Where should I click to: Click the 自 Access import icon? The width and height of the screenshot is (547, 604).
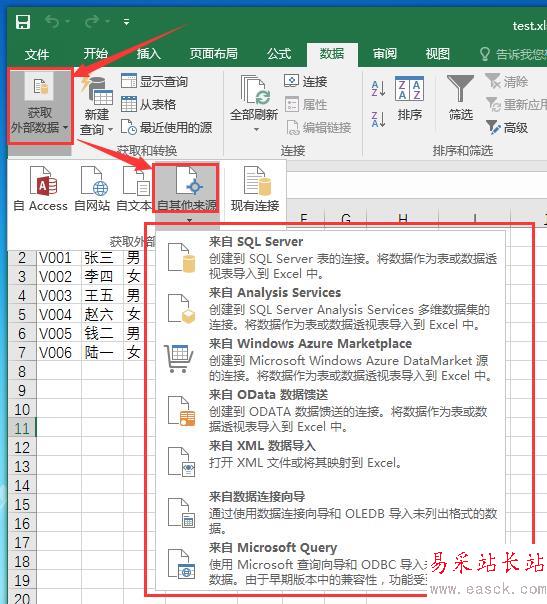click(40, 189)
